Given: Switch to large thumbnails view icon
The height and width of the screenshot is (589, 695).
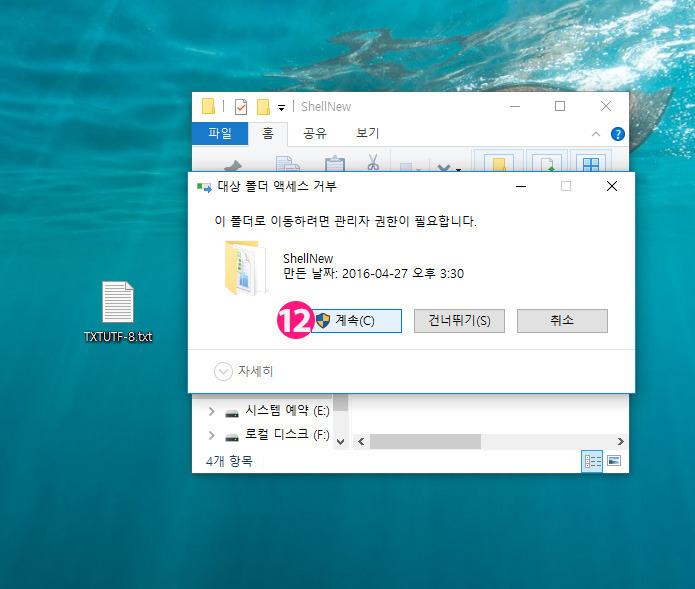Looking at the screenshot, I should 614,461.
